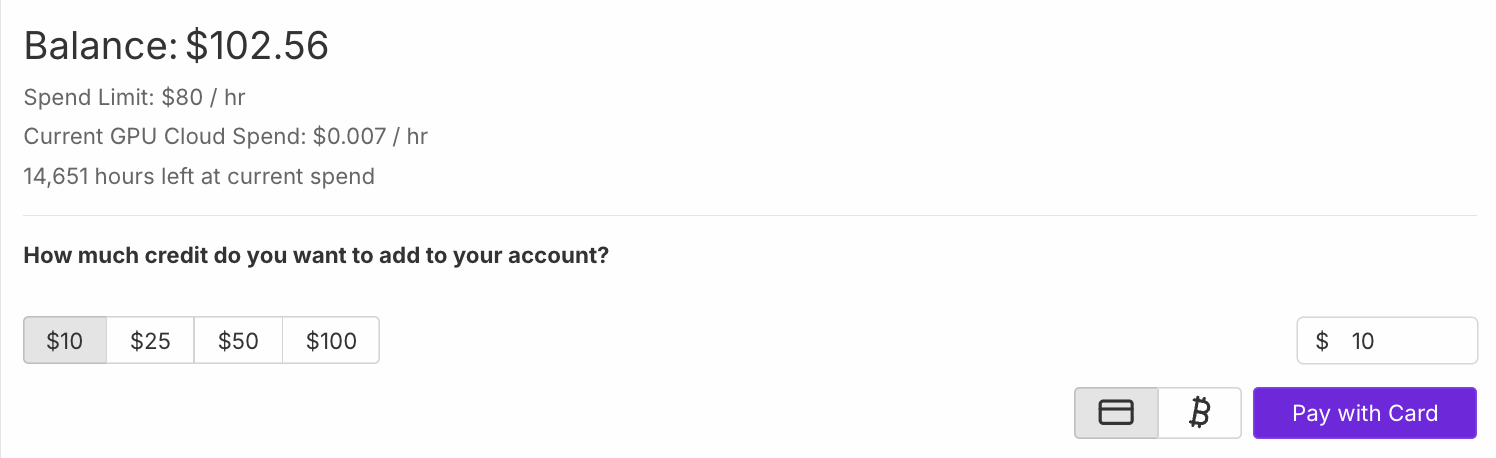Click the dollar sign in amount field
Image resolution: width=1496 pixels, height=458 pixels.
click(1322, 341)
